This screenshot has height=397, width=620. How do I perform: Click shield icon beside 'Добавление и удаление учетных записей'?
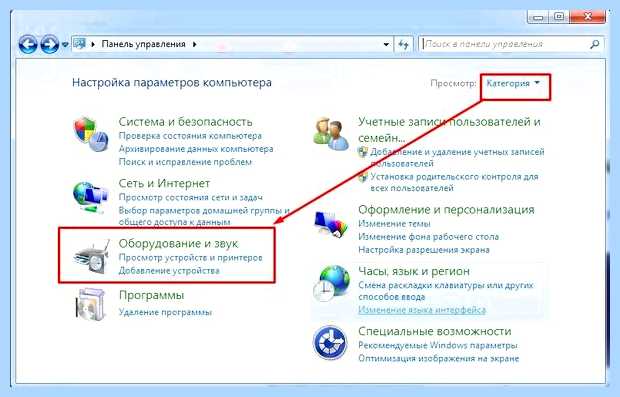tap(363, 152)
